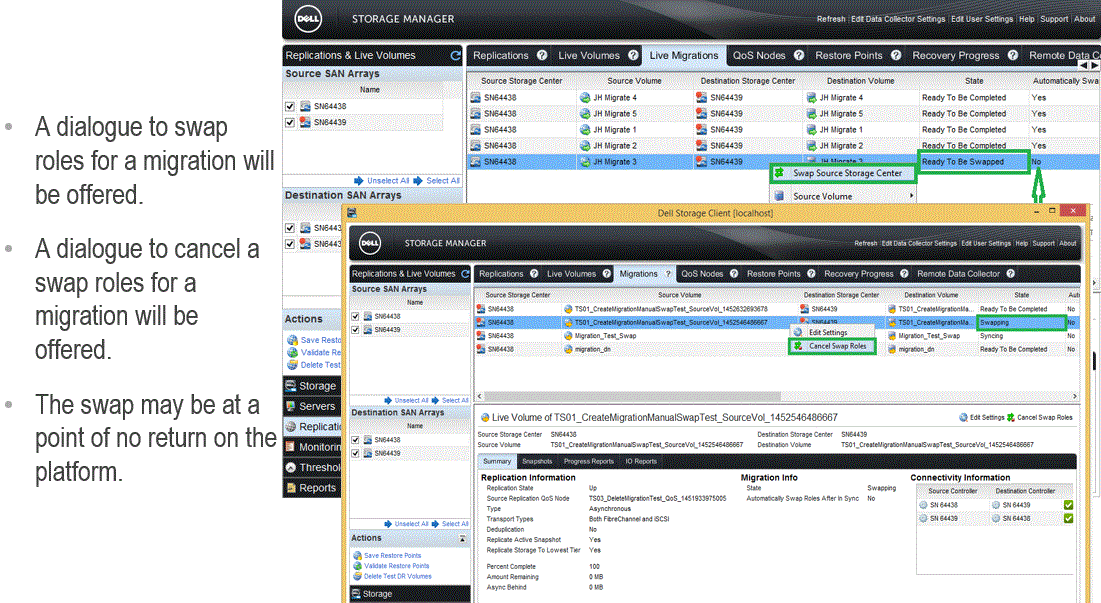The image size is (1101, 603).
Task: Open help icon next to QoS Nodes tab in back window
Action: (x=799, y=55)
